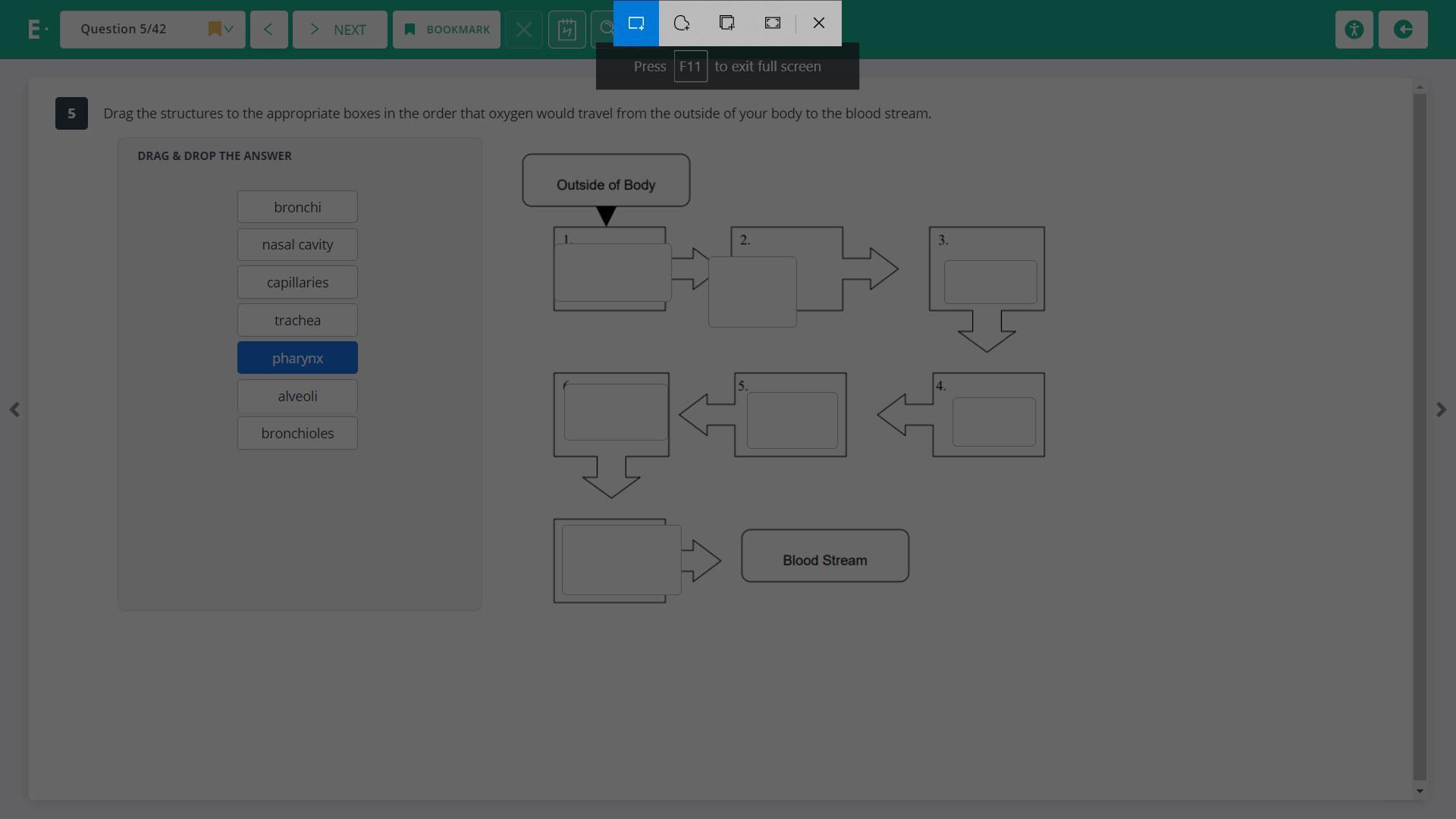Click the last drop box before Blood Stream
This screenshot has width=1456, height=819.
622,560
